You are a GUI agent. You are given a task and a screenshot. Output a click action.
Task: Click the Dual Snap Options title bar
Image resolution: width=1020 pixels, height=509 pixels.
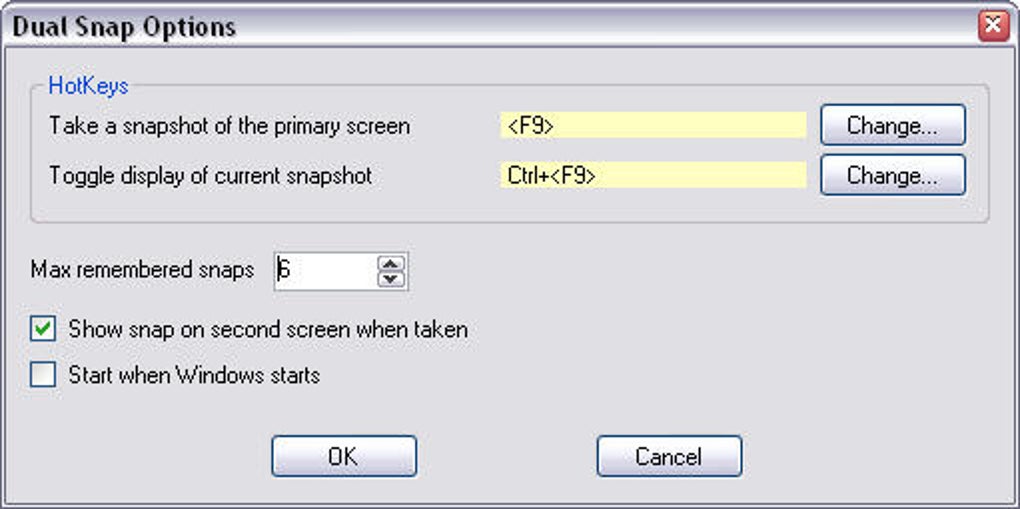point(488,27)
